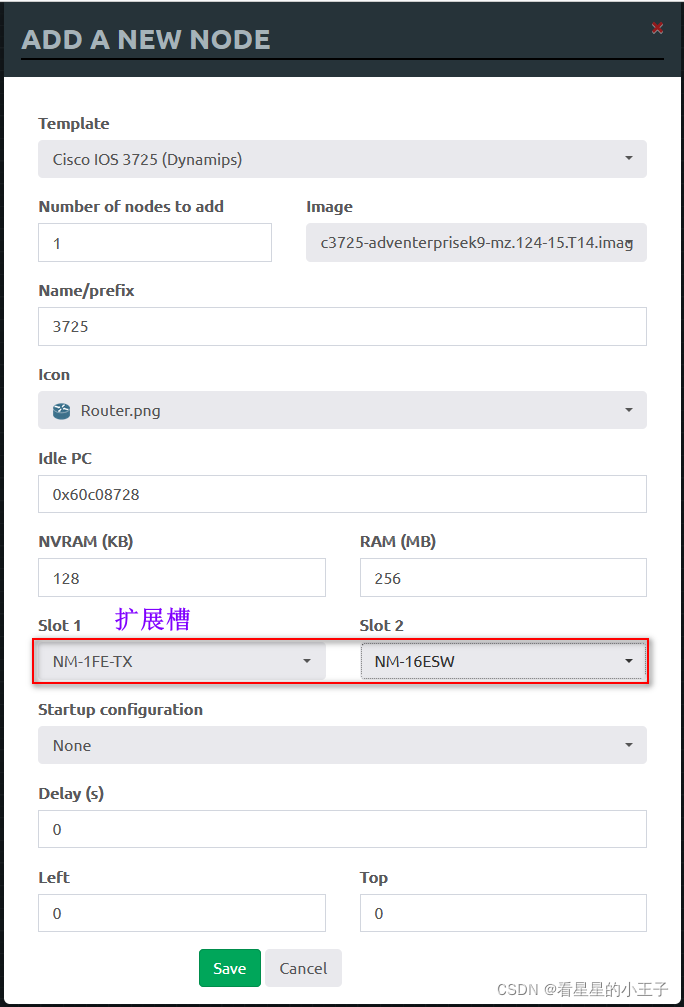Close the Add a New Node dialog
Screen dimensions: 684x1007
[657, 28]
